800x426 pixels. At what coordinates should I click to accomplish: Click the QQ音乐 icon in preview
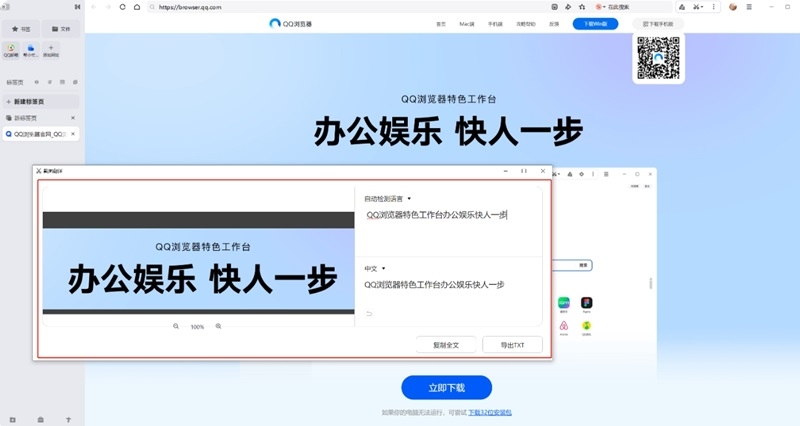click(x=587, y=325)
